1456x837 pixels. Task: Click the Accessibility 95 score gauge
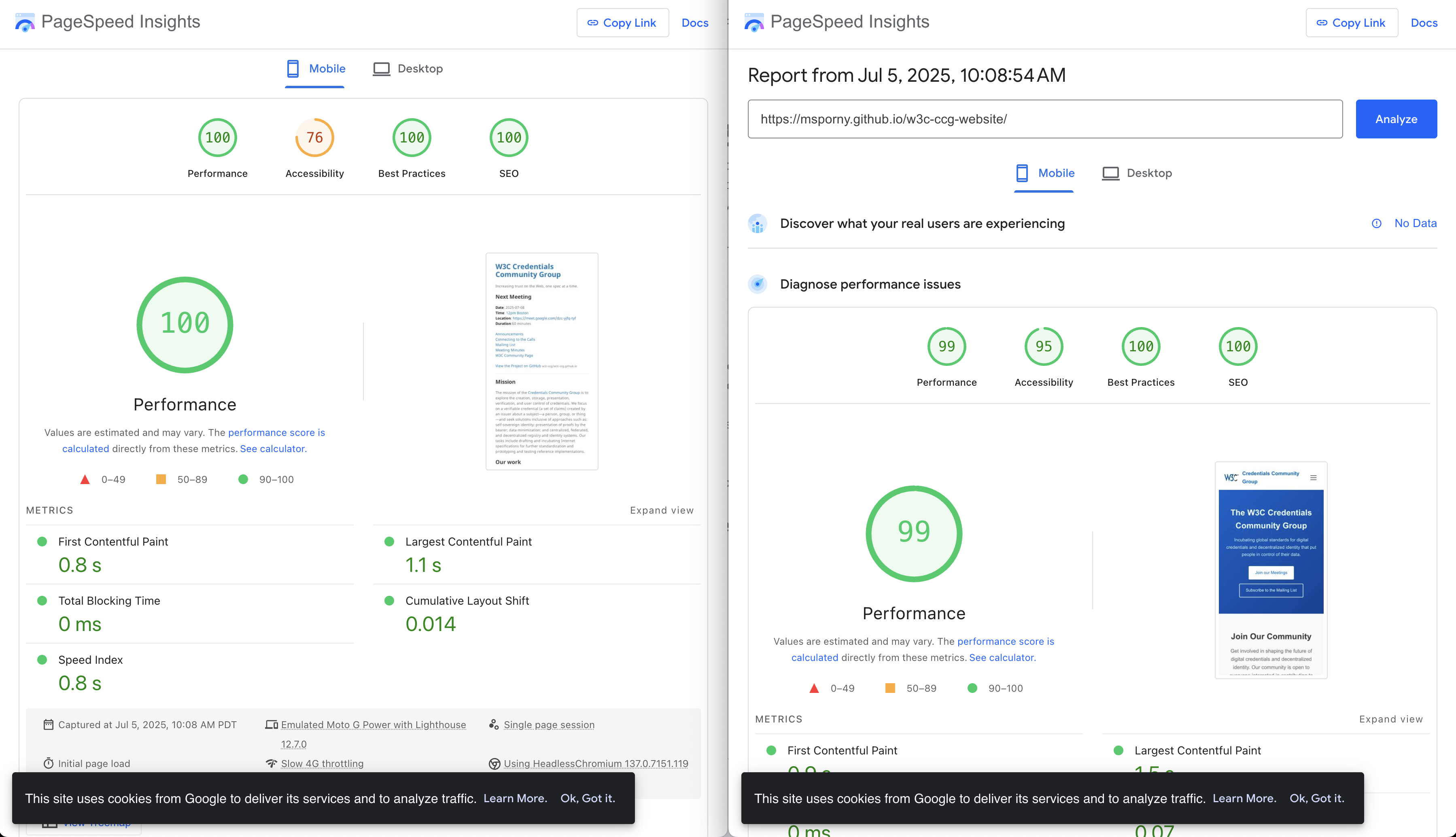(x=1044, y=346)
